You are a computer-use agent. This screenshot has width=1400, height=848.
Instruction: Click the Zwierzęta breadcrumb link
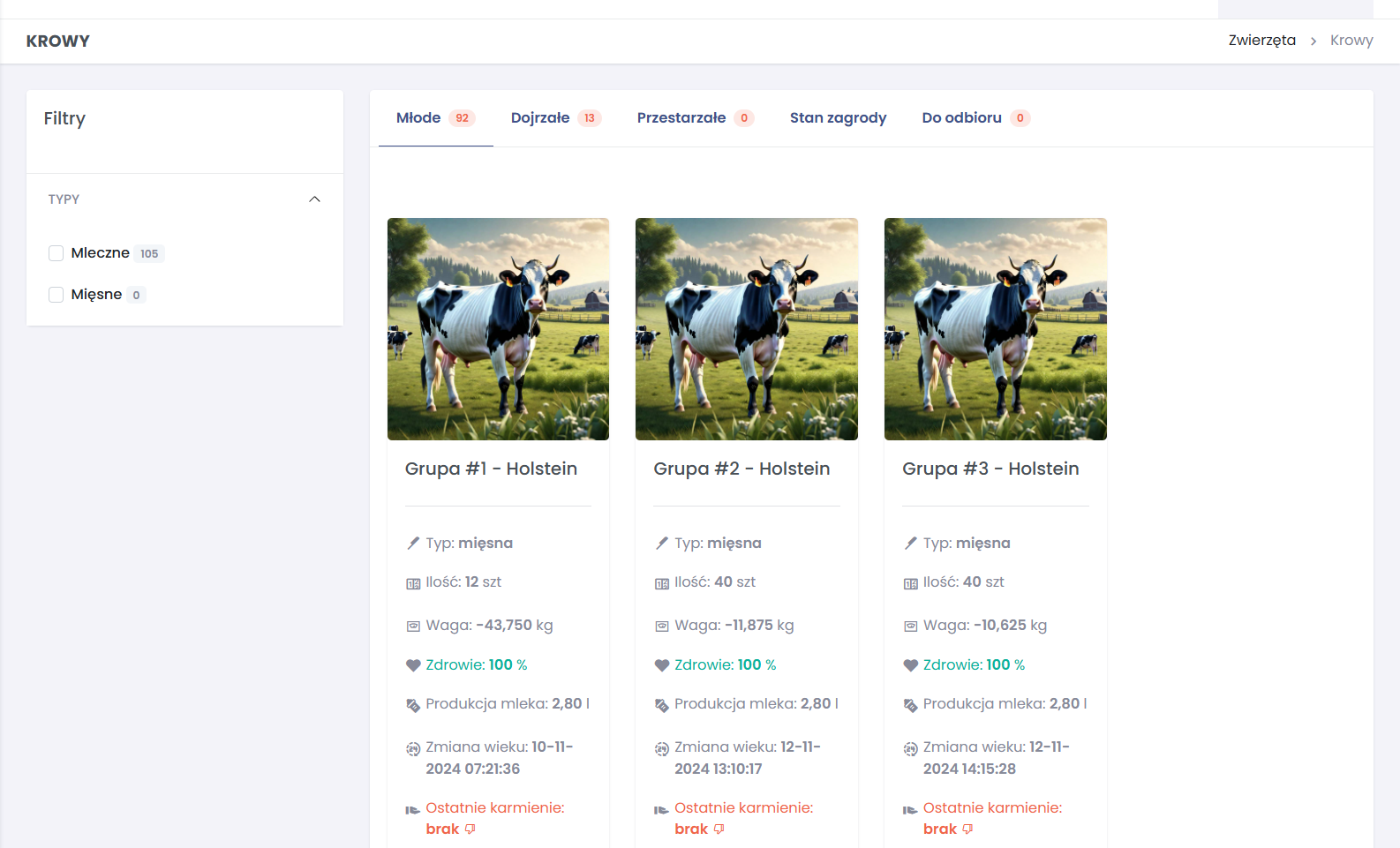pos(1261,41)
